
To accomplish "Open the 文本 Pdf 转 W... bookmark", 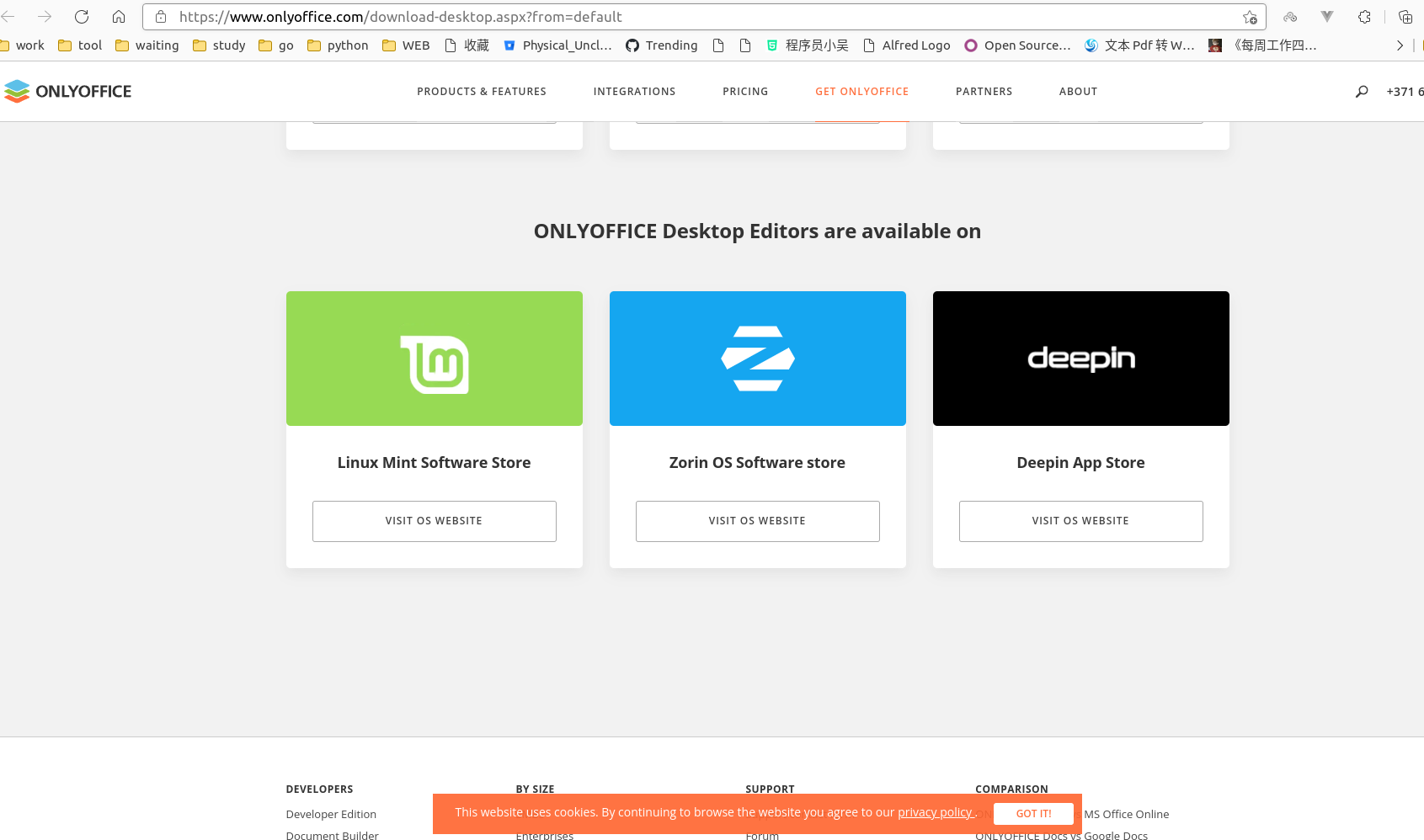I will click(x=1139, y=45).
